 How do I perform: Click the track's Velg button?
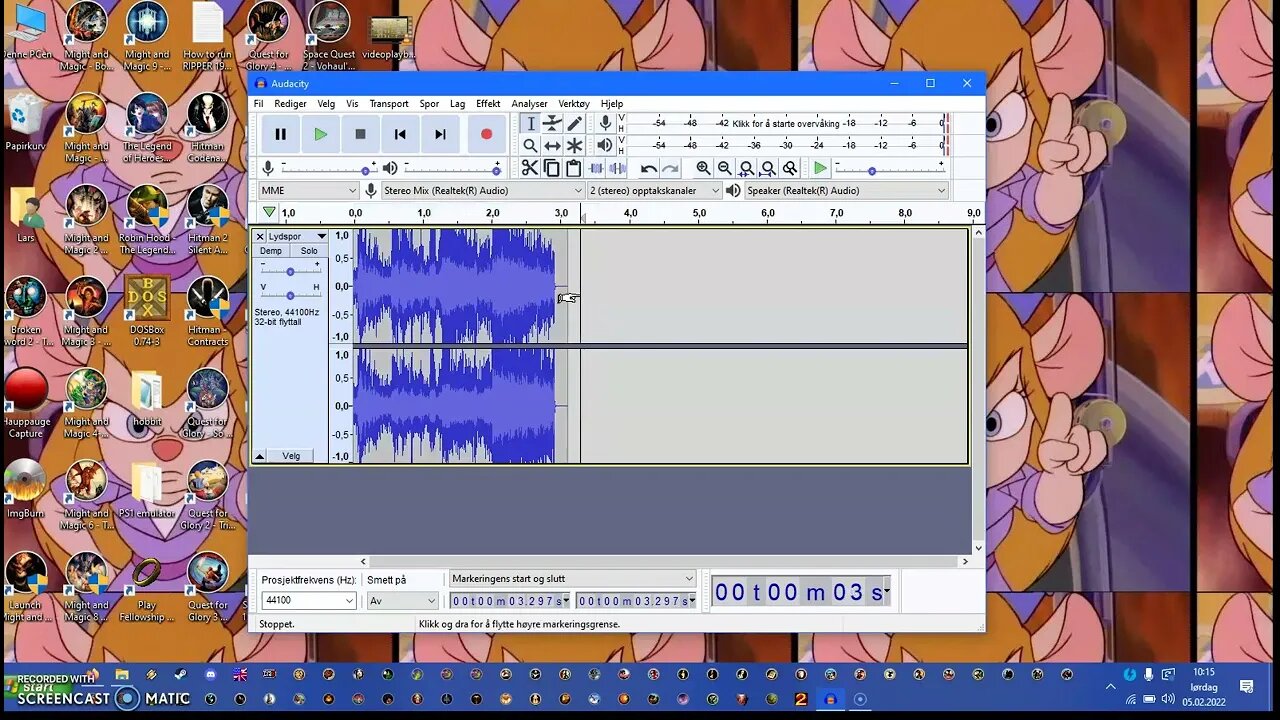pyautogui.click(x=291, y=456)
